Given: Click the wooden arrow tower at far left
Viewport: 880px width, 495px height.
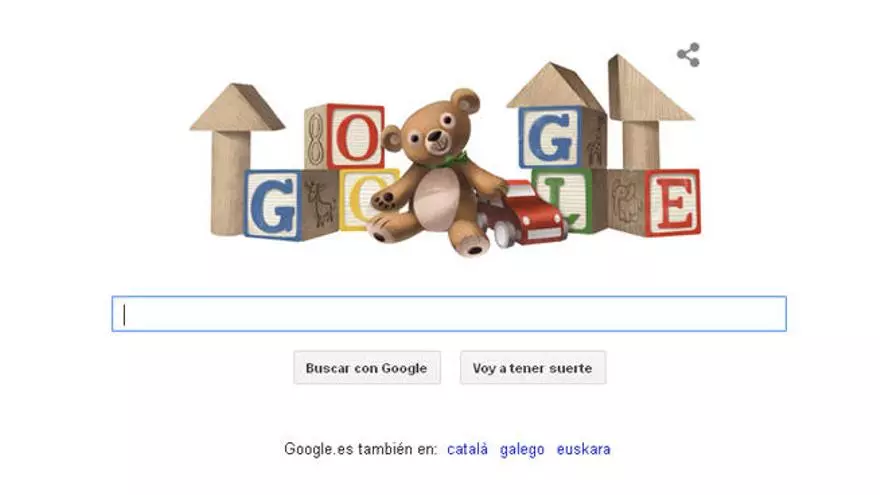Looking at the screenshot, I should click(x=235, y=160).
